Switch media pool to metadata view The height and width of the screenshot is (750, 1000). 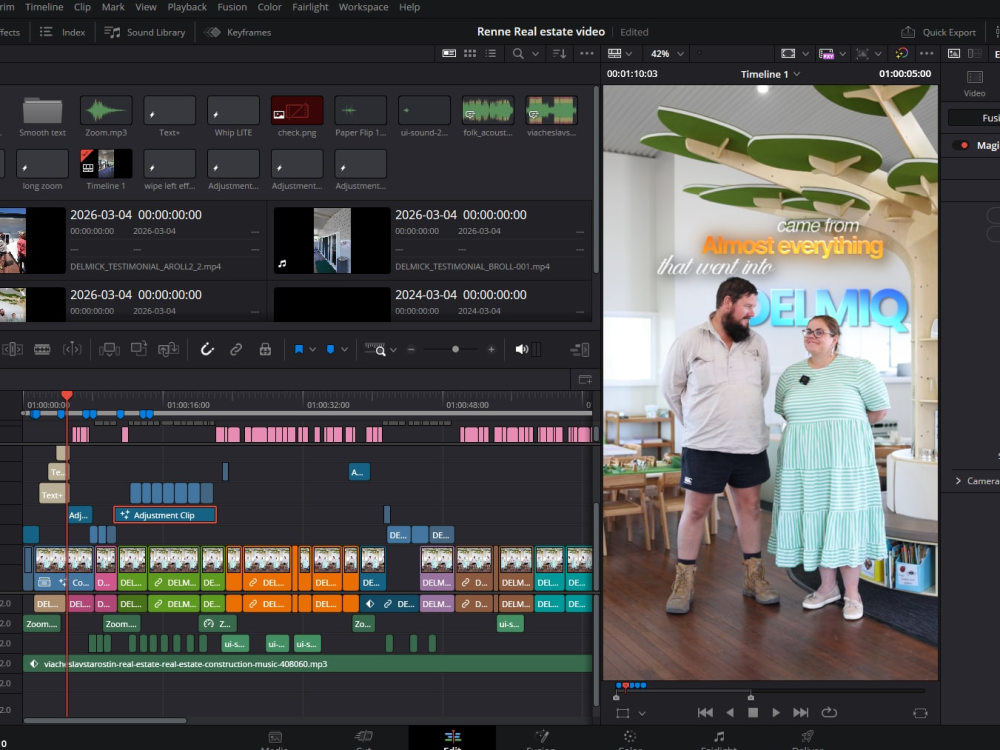449,54
